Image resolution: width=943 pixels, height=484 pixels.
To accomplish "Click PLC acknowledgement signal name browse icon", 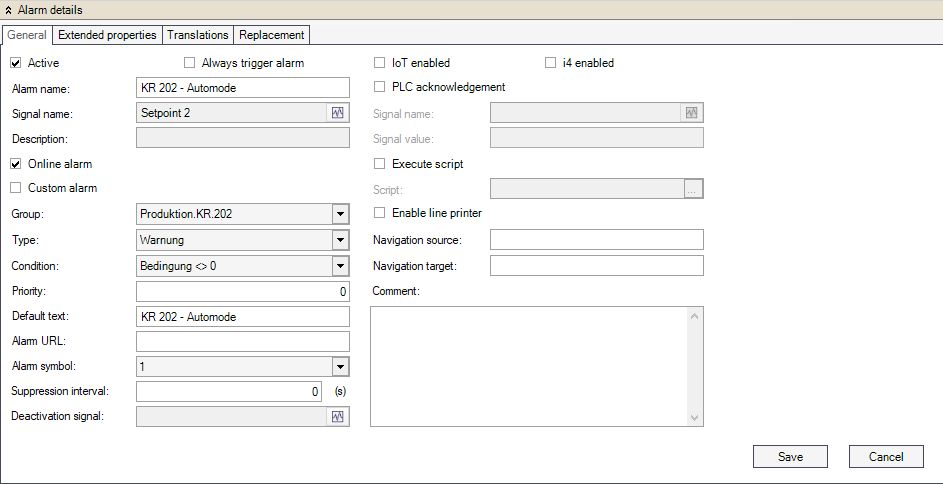I will click(692, 113).
